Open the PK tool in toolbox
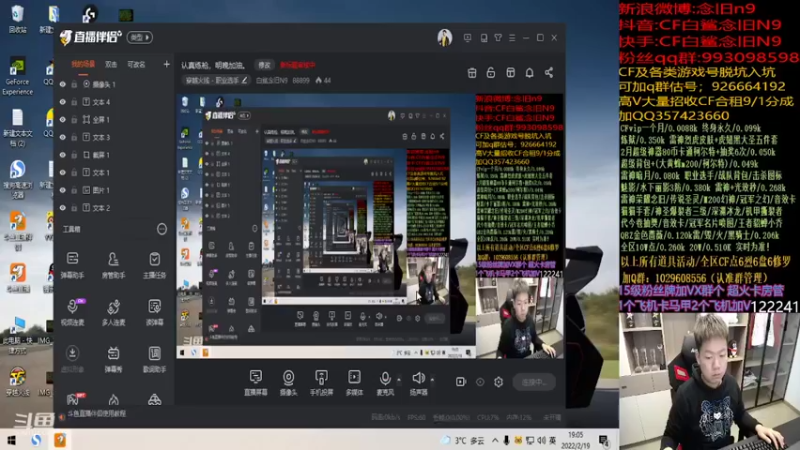 tap(72, 399)
